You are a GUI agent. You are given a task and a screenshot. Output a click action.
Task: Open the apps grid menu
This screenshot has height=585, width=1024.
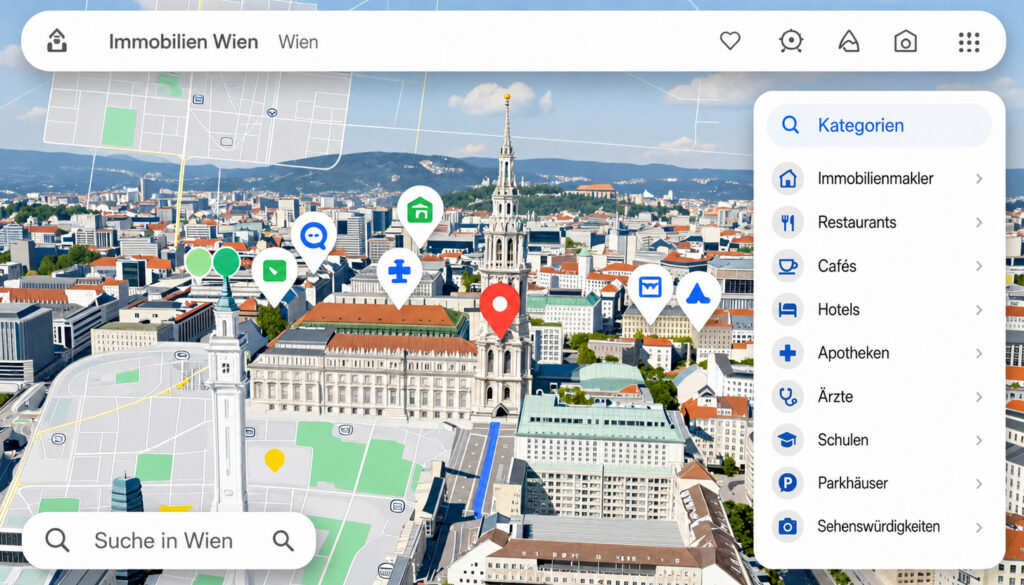point(969,42)
